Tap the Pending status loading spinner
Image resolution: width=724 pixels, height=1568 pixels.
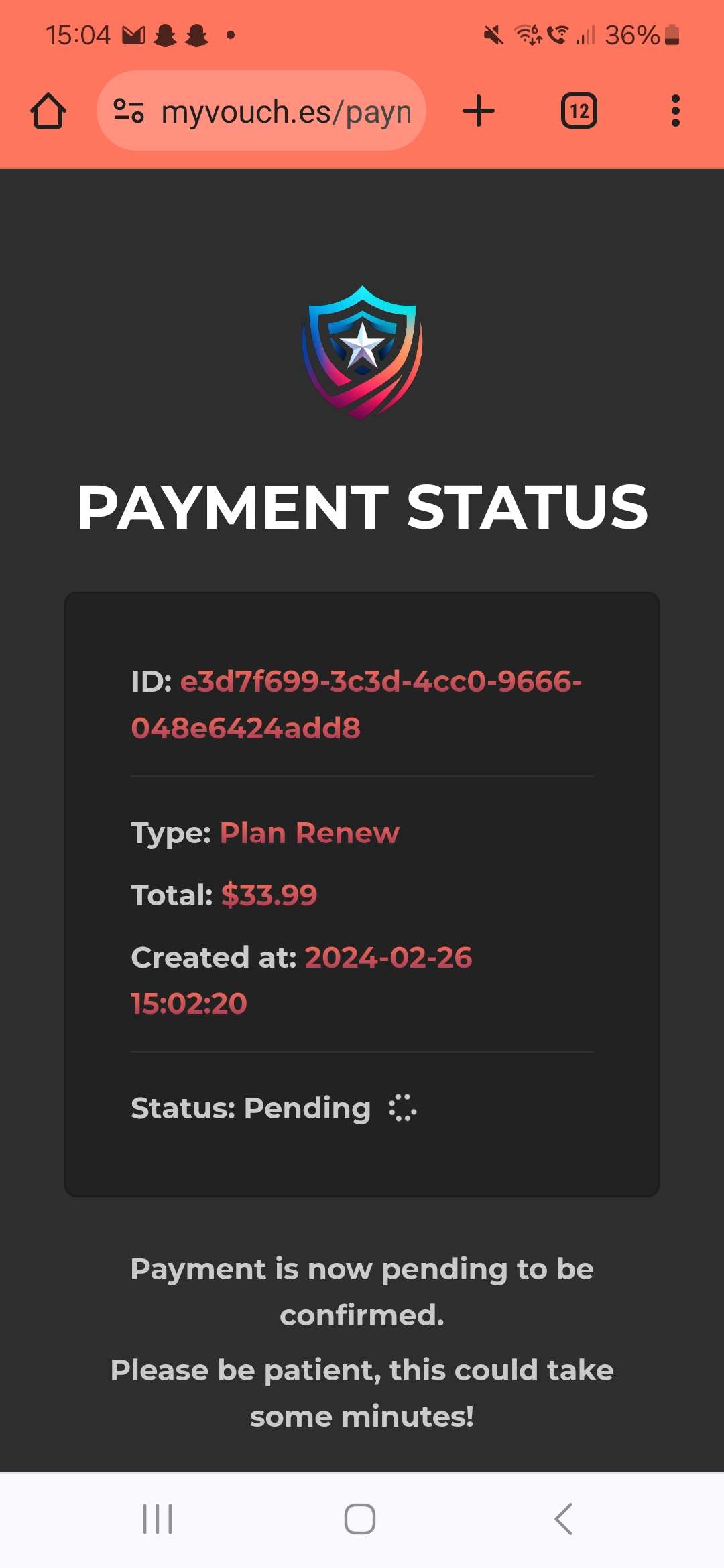(402, 1108)
